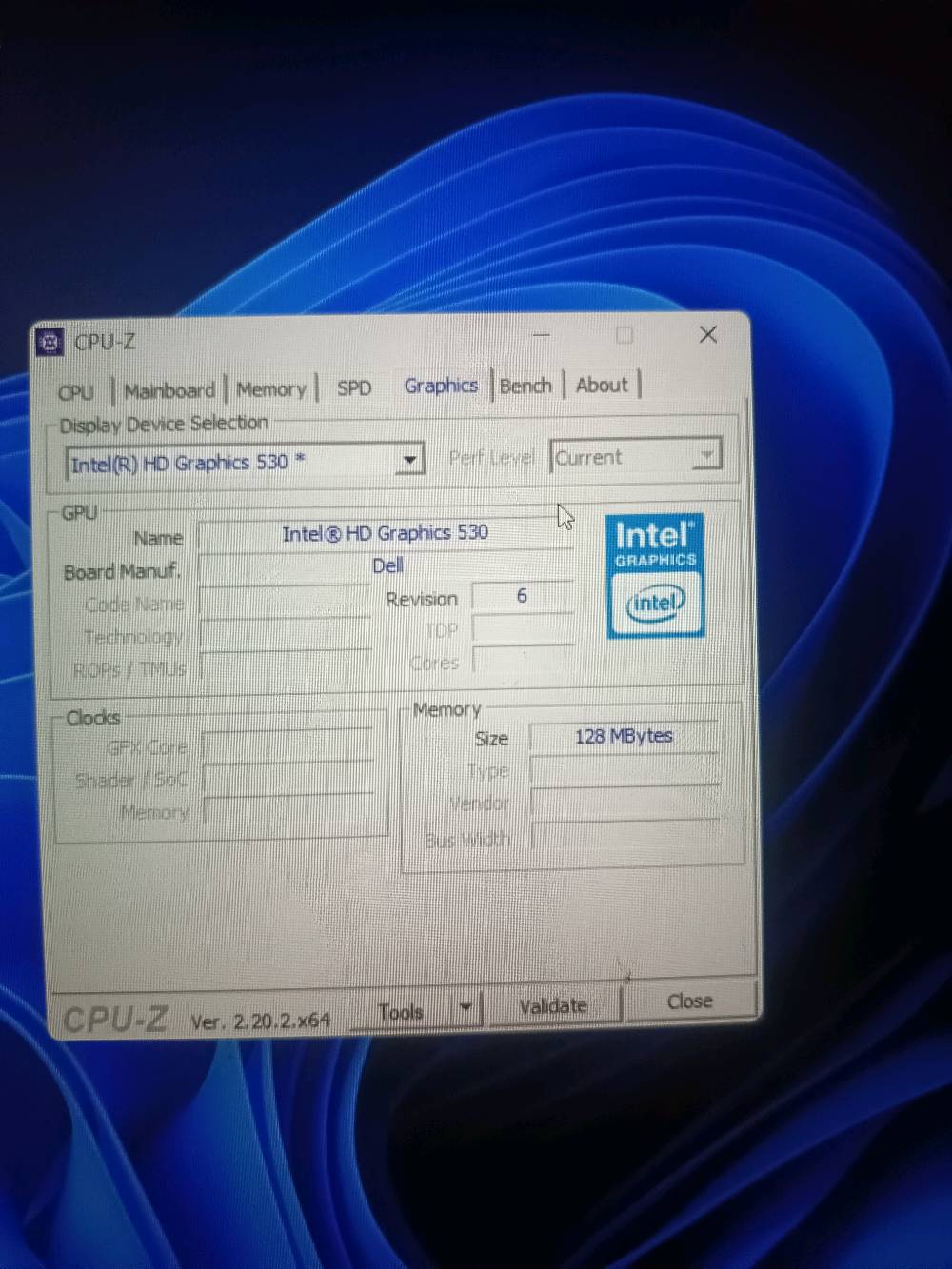Click the Shader / SoC clock field

point(287,780)
